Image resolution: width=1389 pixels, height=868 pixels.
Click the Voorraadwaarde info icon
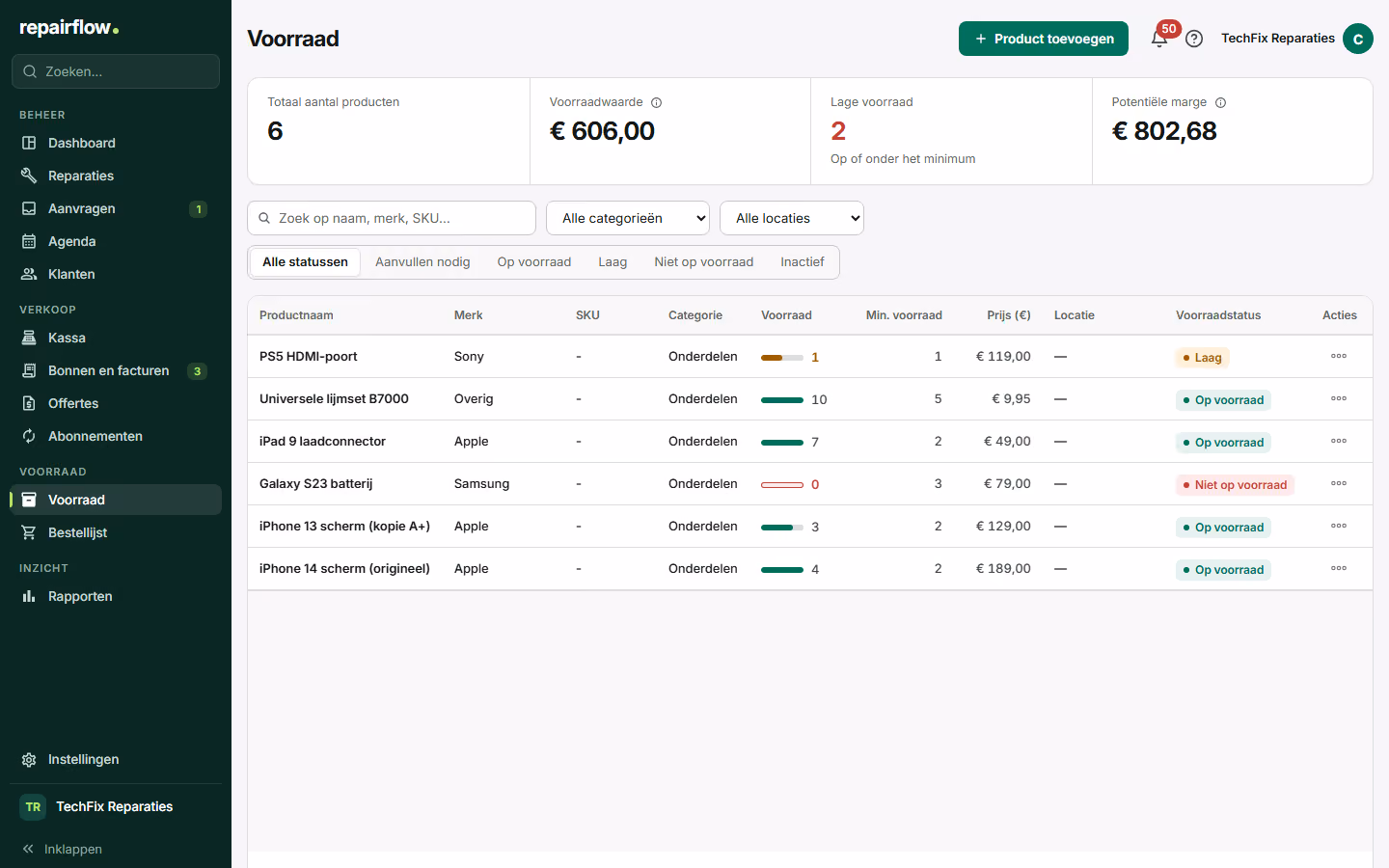point(656,102)
